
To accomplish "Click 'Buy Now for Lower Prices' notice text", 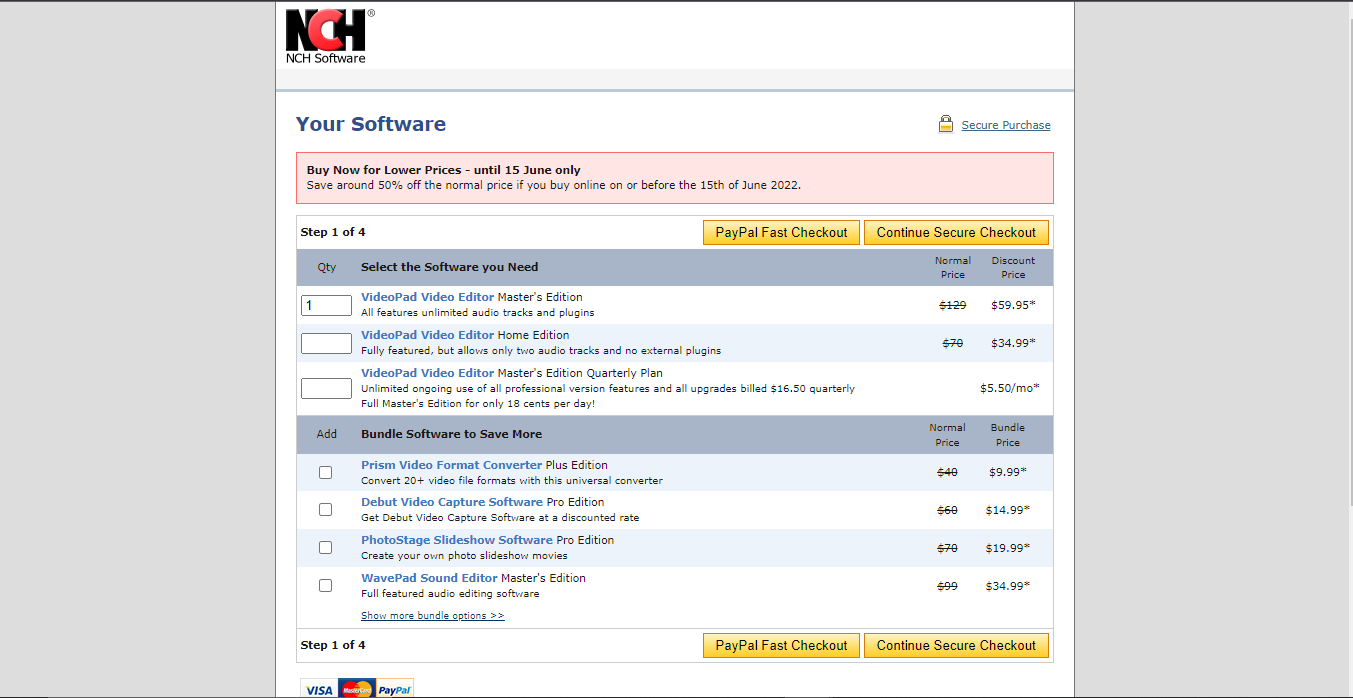I will [443, 170].
